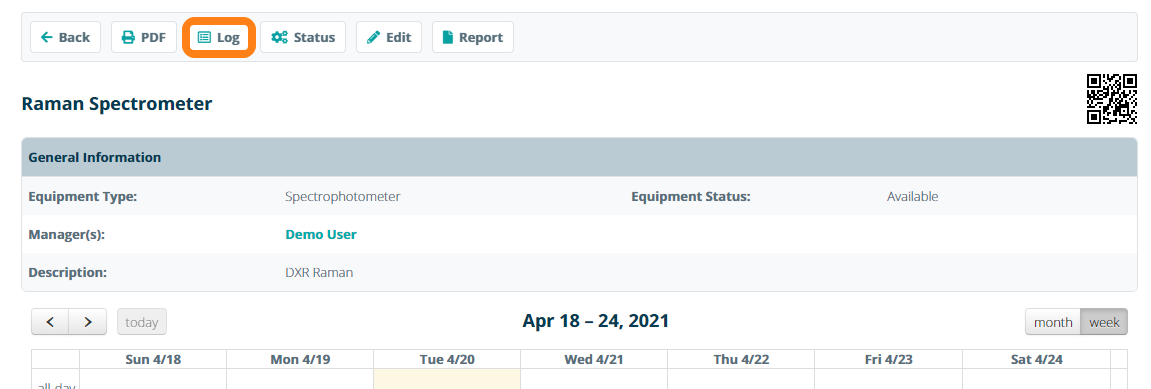
Task: Click the General Information header
Action: (x=584, y=157)
